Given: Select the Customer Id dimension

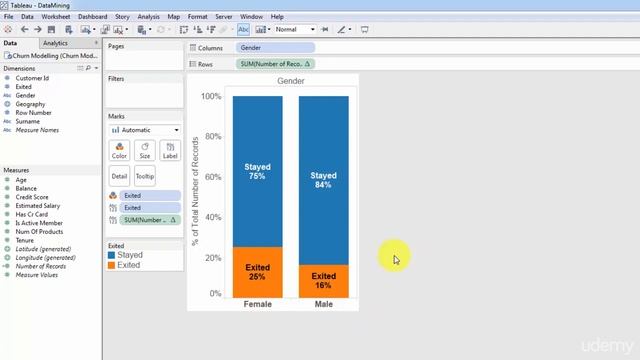Looking at the screenshot, I should click(x=32, y=78).
